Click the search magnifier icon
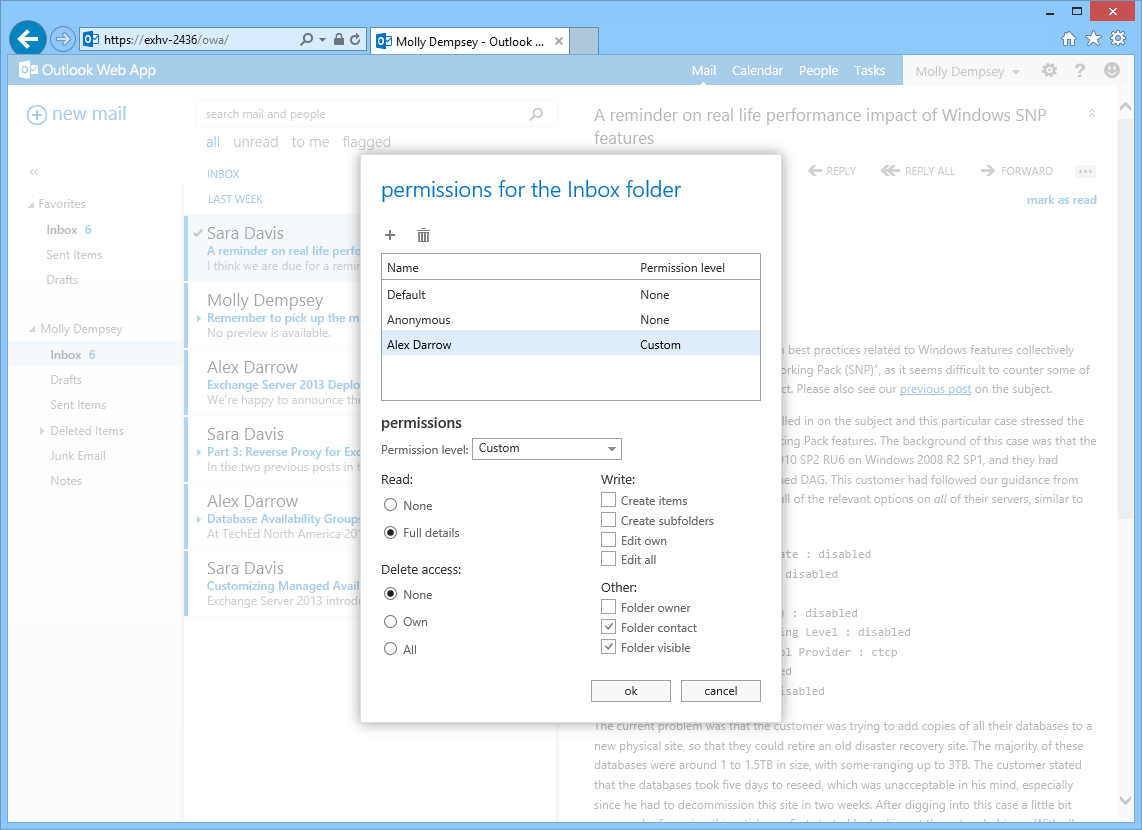This screenshot has height=830, width=1142. pyautogui.click(x=537, y=114)
